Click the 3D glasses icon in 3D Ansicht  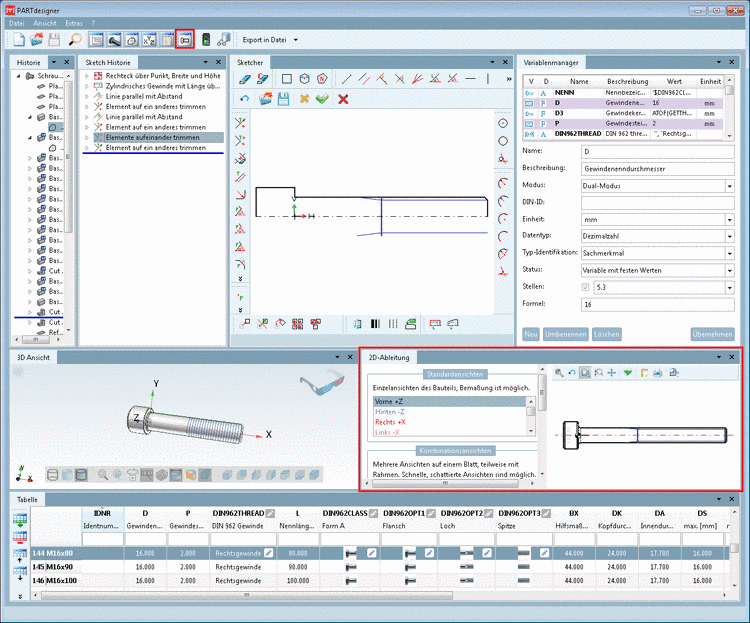322,384
